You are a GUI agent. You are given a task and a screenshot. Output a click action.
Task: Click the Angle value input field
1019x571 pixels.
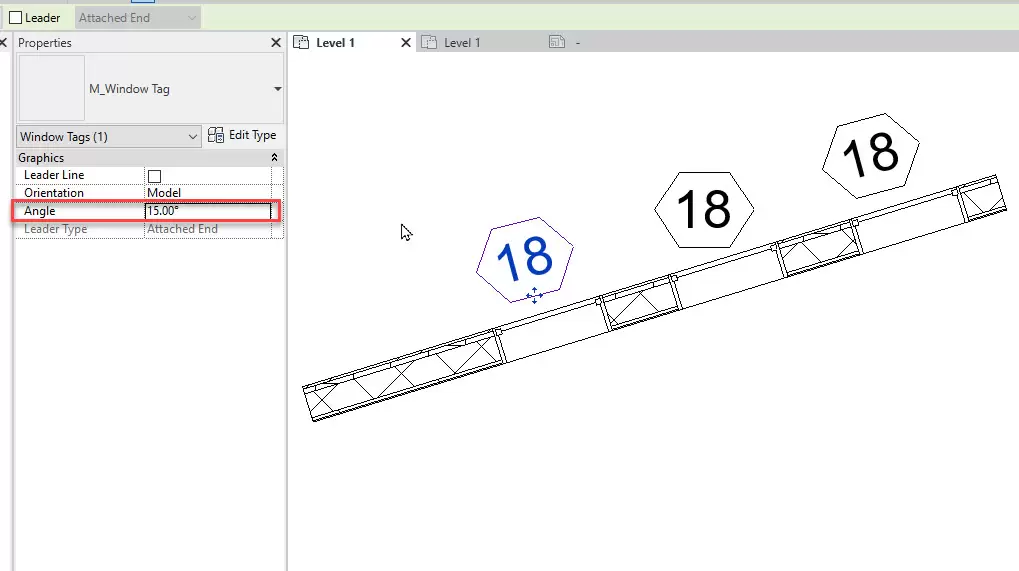(x=208, y=211)
